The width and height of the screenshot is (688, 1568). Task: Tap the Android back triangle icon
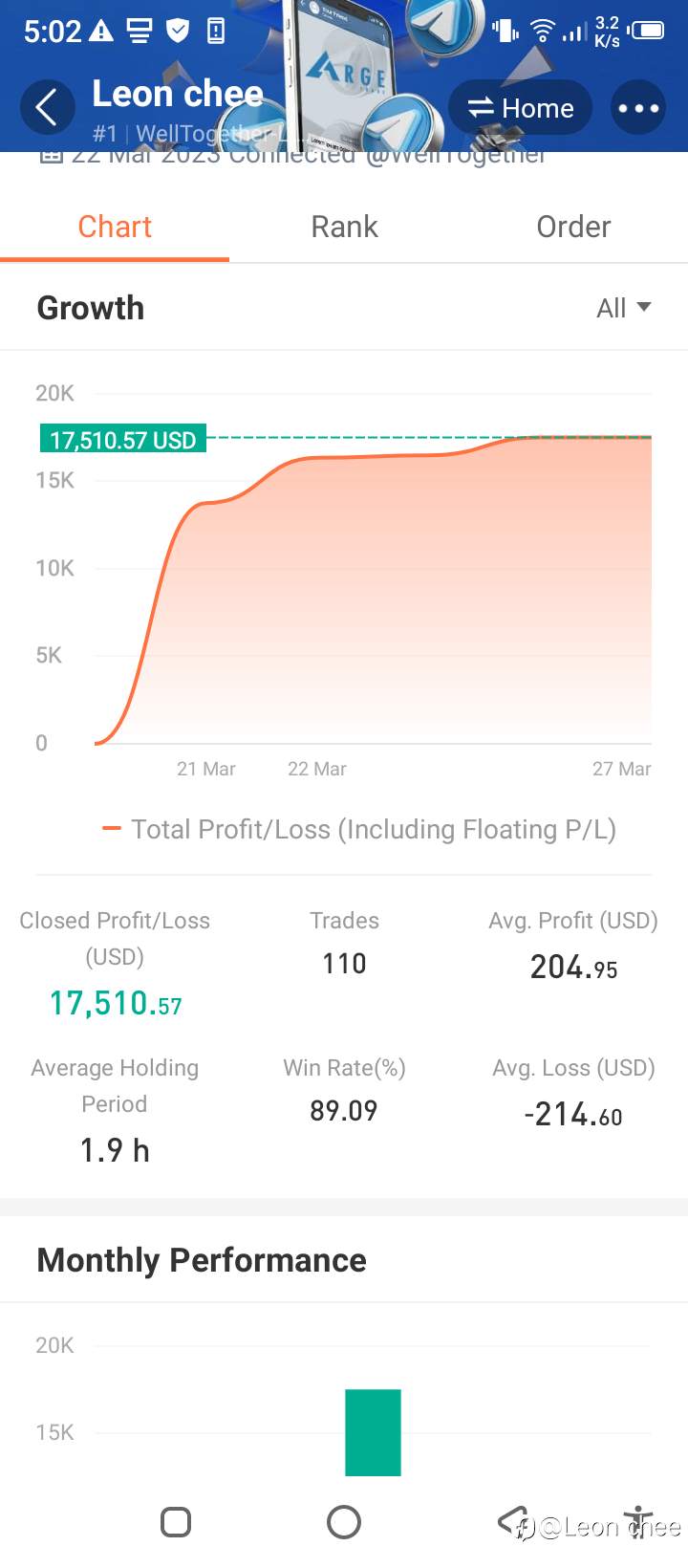click(x=512, y=1520)
